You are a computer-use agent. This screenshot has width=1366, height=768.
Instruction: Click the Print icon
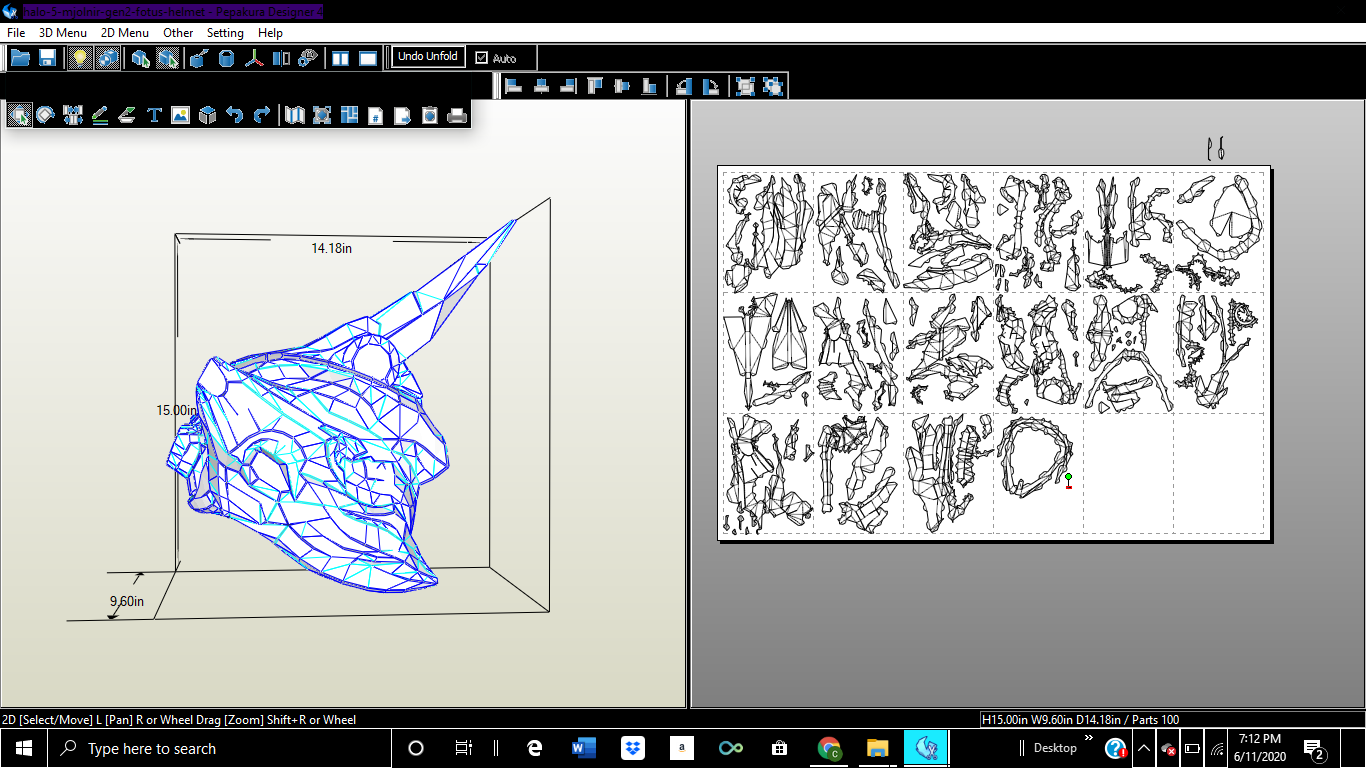(x=457, y=115)
